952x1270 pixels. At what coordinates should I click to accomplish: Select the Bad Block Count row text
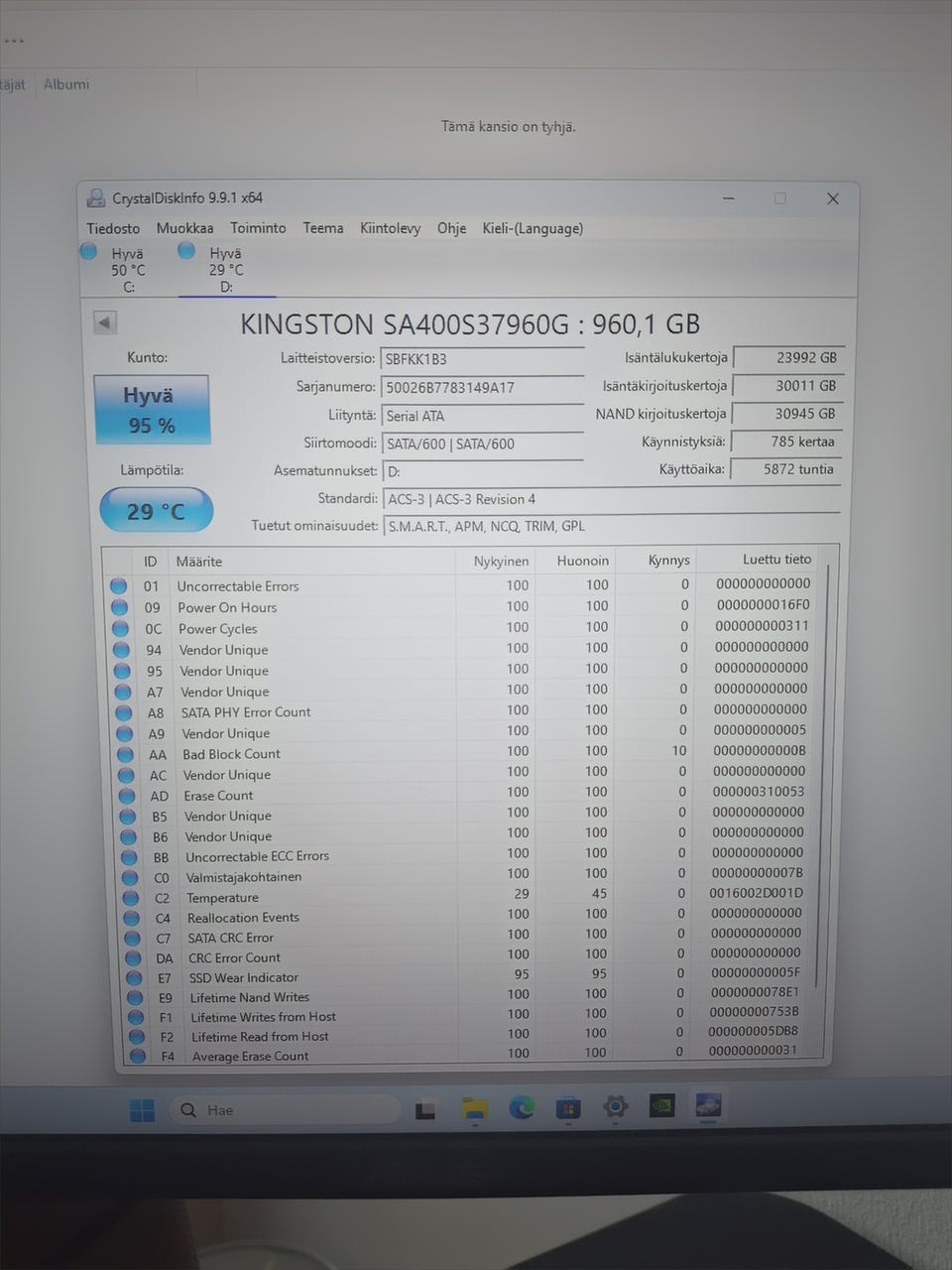tap(231, 754)
